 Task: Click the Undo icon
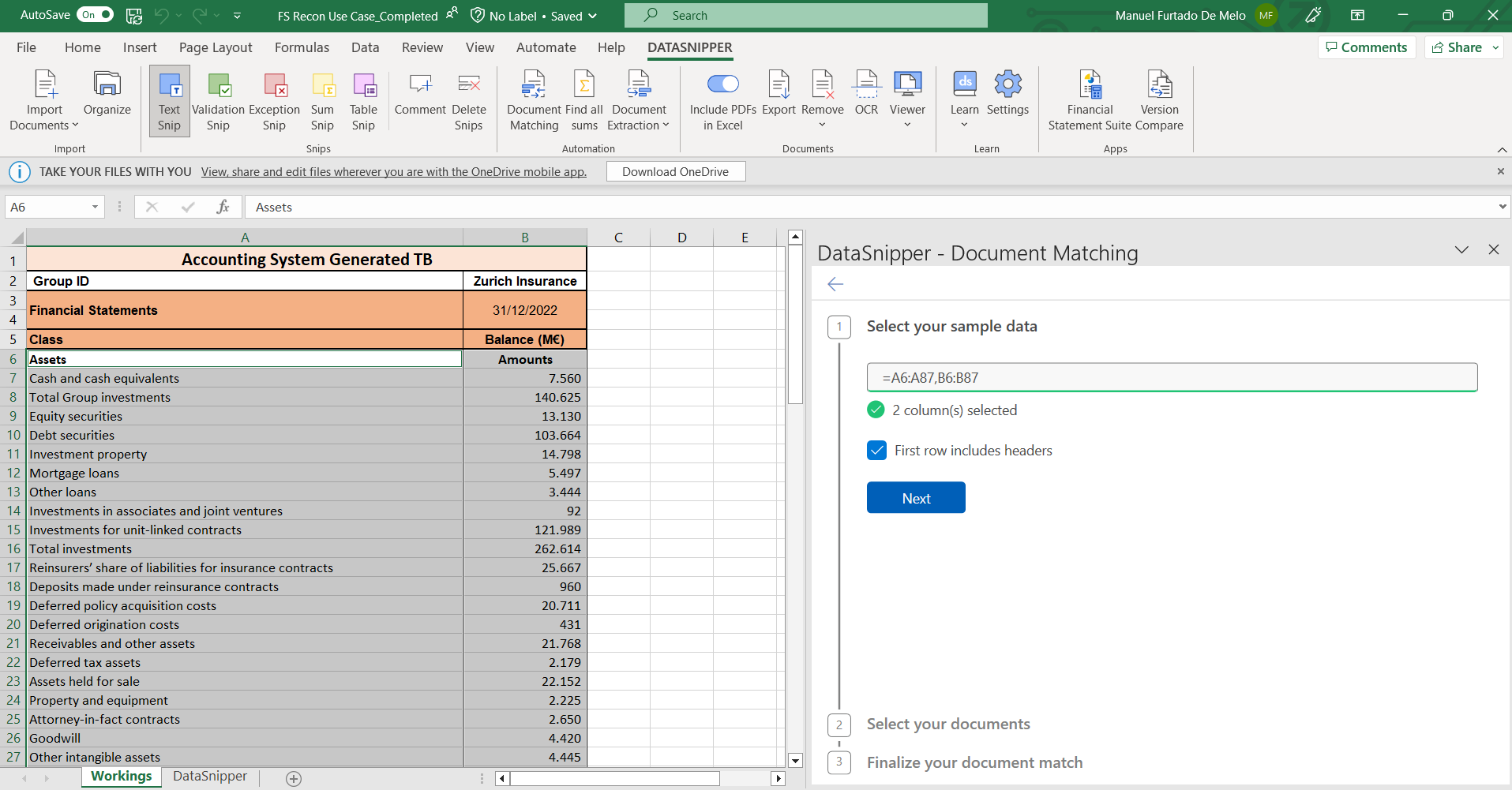click(162, 15)
